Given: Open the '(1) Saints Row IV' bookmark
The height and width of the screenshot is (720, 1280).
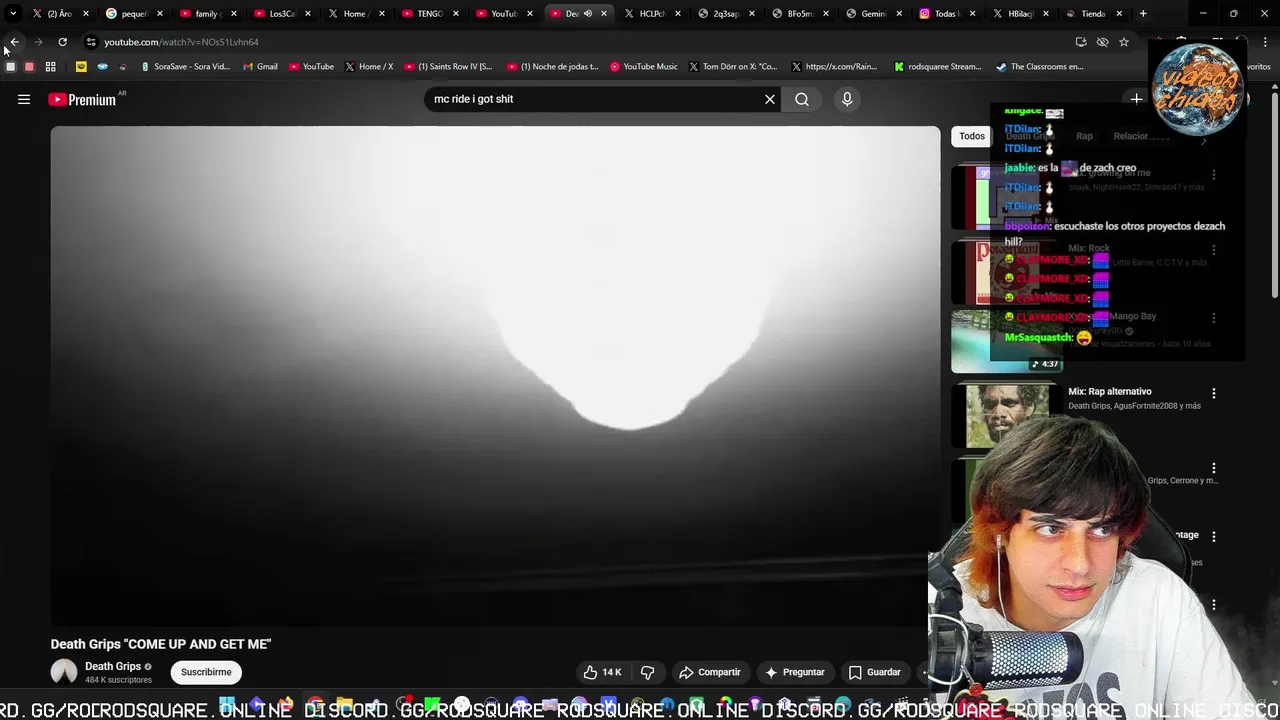Looking at the screenshot, I should (x=448, y=66).
